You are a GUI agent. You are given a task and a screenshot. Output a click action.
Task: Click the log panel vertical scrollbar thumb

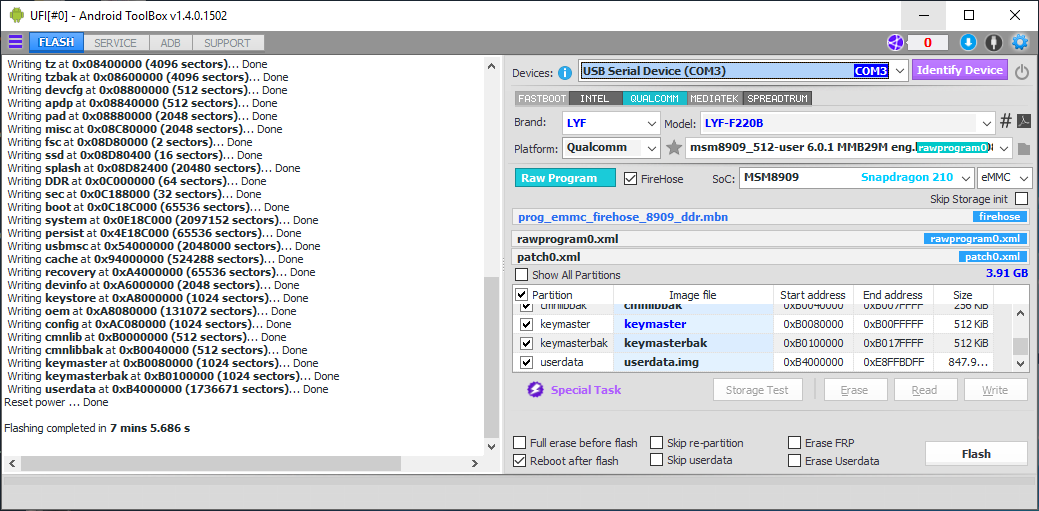pyautogui.click(x=491, y=357)
